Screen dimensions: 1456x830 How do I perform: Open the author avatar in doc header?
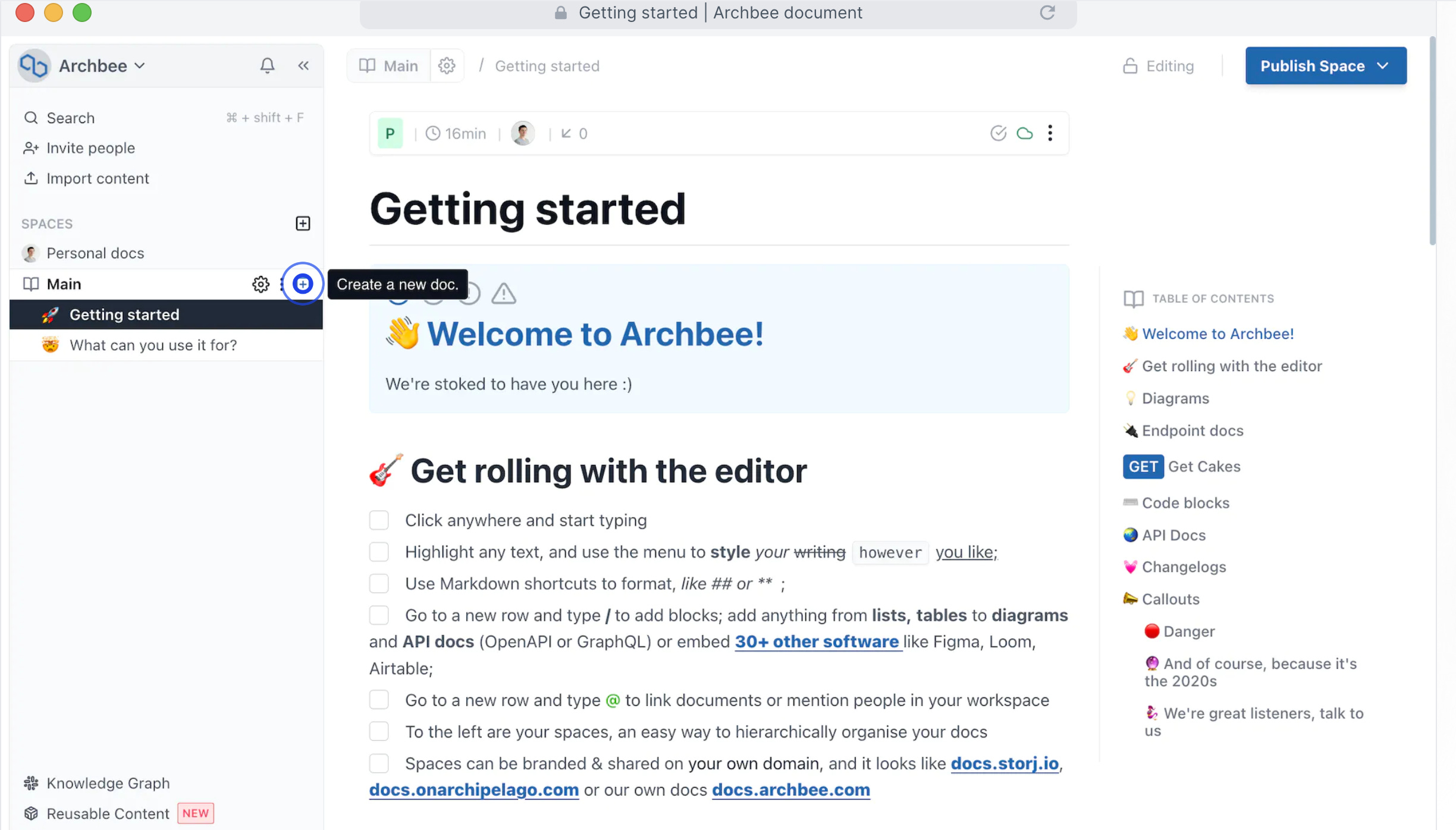click(x=523, y=133)
